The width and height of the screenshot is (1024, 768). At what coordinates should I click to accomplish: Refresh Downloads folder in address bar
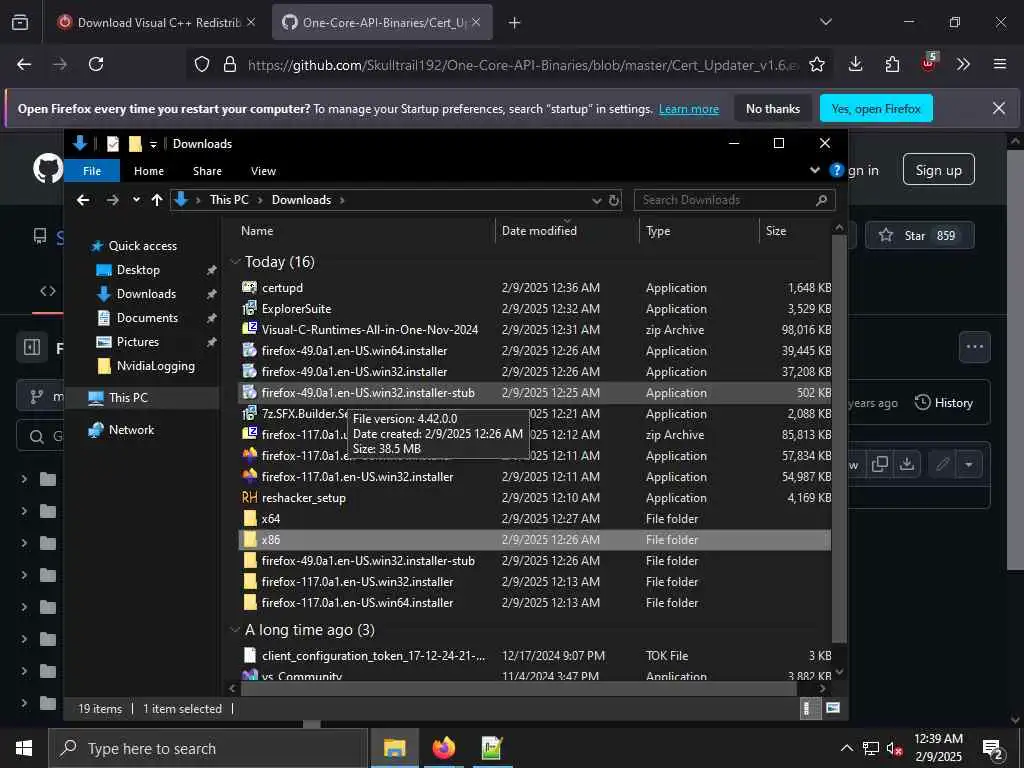pos(614,200)
